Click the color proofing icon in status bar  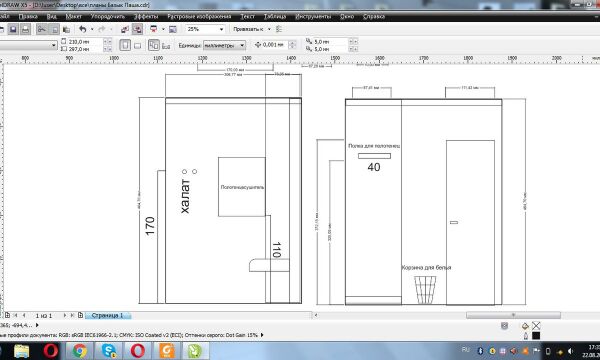[x=505, y=326]
